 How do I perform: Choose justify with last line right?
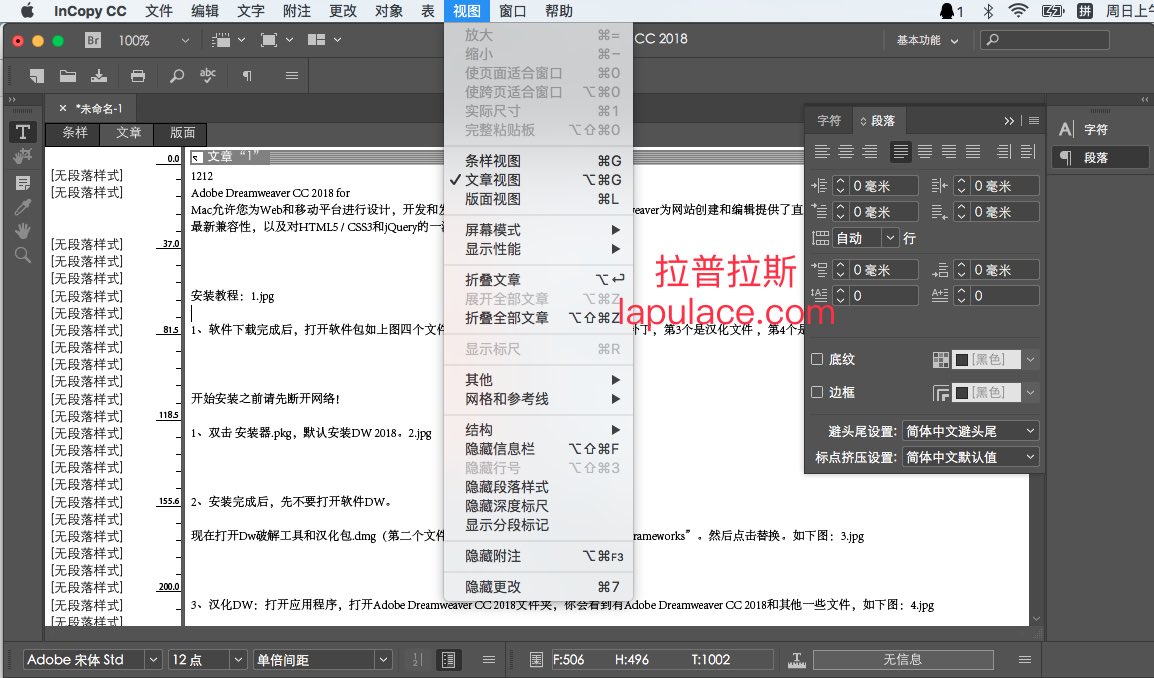click(x=949, y=152)
